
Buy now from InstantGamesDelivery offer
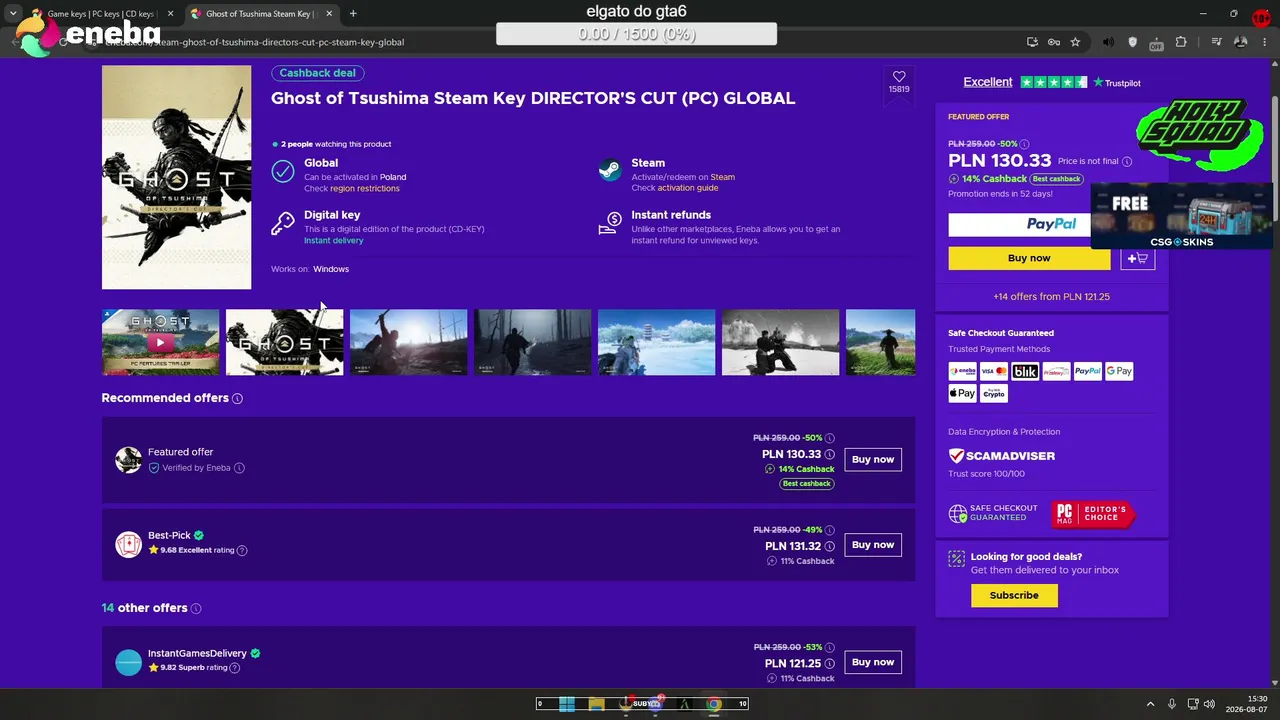pos(873,662)
